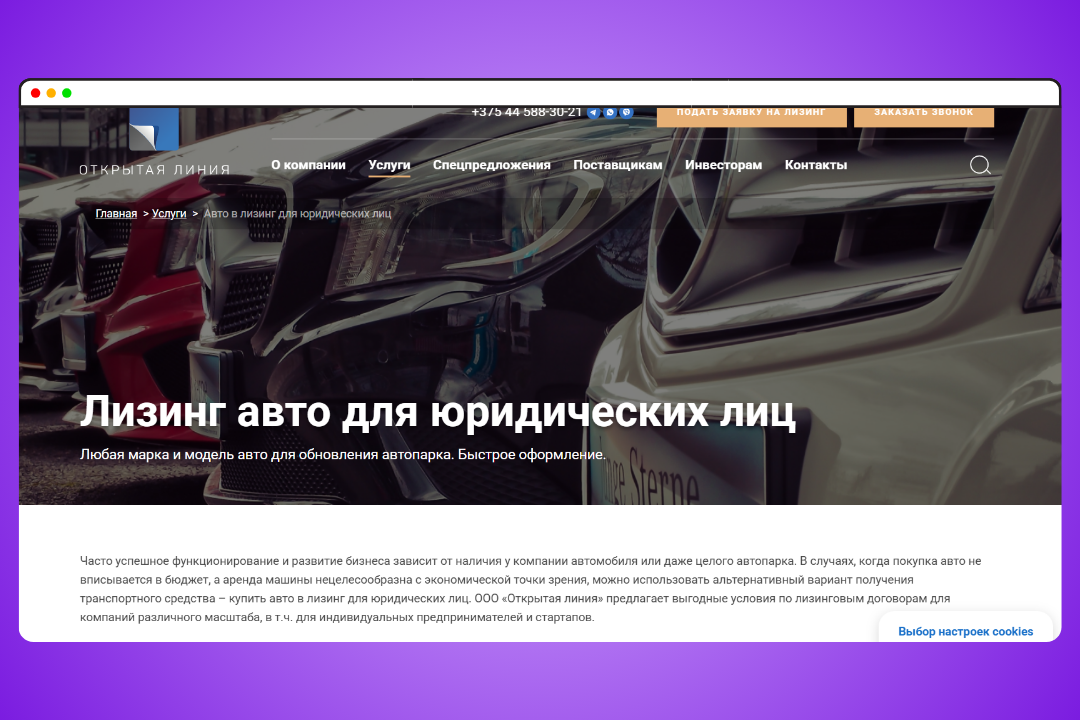Viewport: 1080px width, 720px height.
Task: Click paragraph starting Часто успешное функционирование
Action: 530,589
